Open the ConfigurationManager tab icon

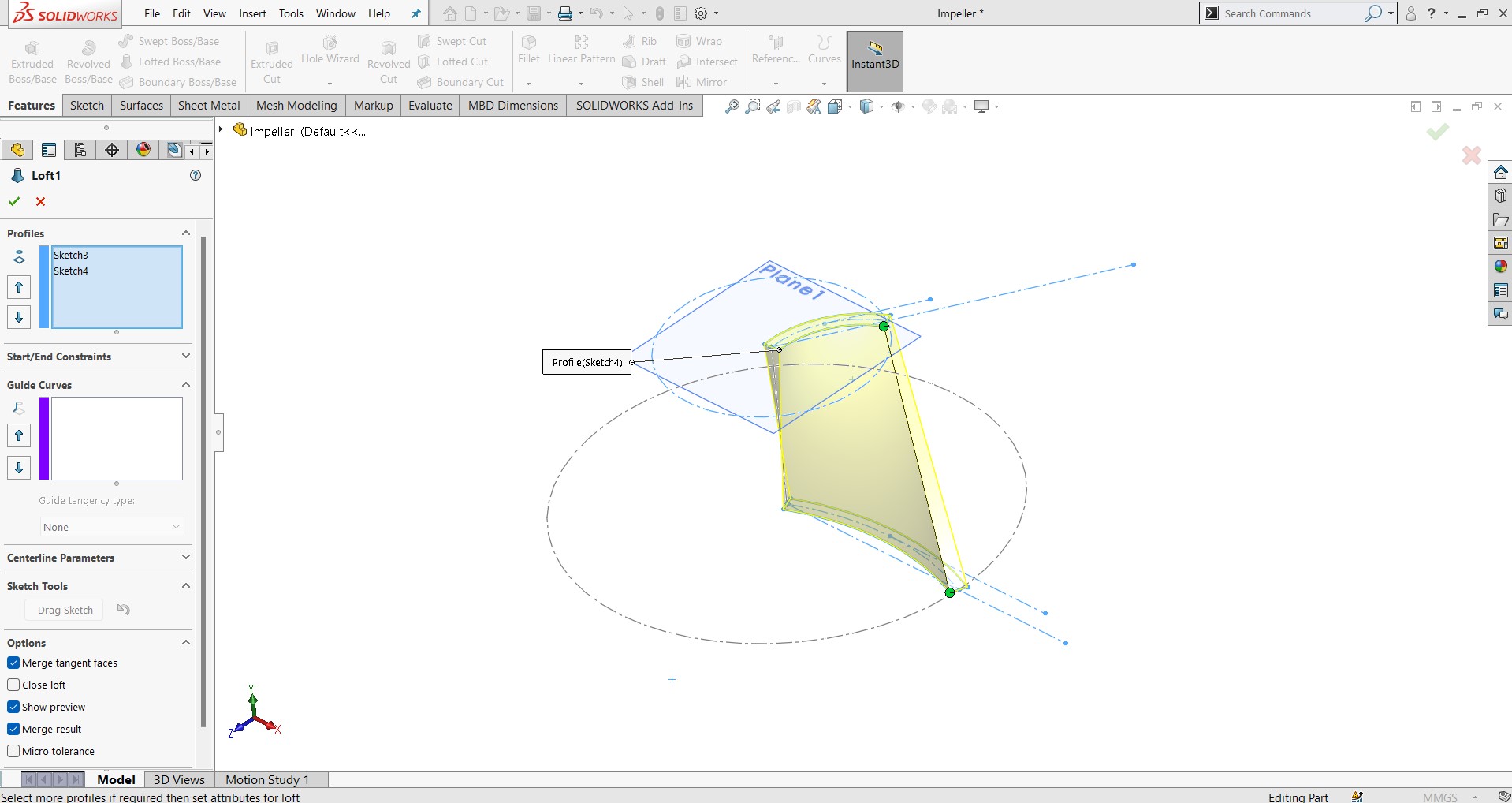pyautogui.click(x=80, y=150)
